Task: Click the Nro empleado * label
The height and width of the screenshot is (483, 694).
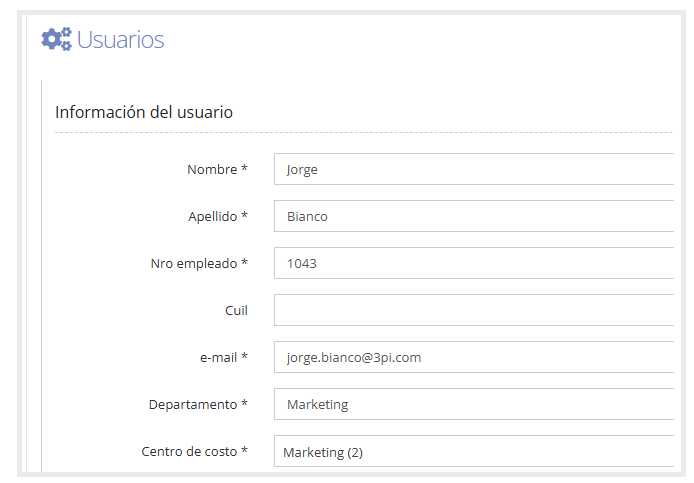Action: coord(199,263)
